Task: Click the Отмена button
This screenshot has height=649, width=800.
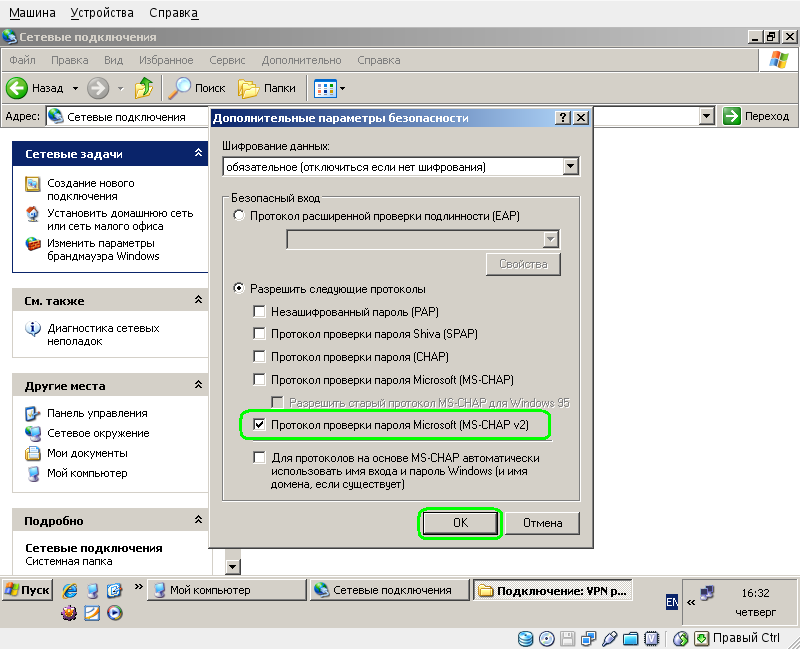Action: [x=543, y=523]
